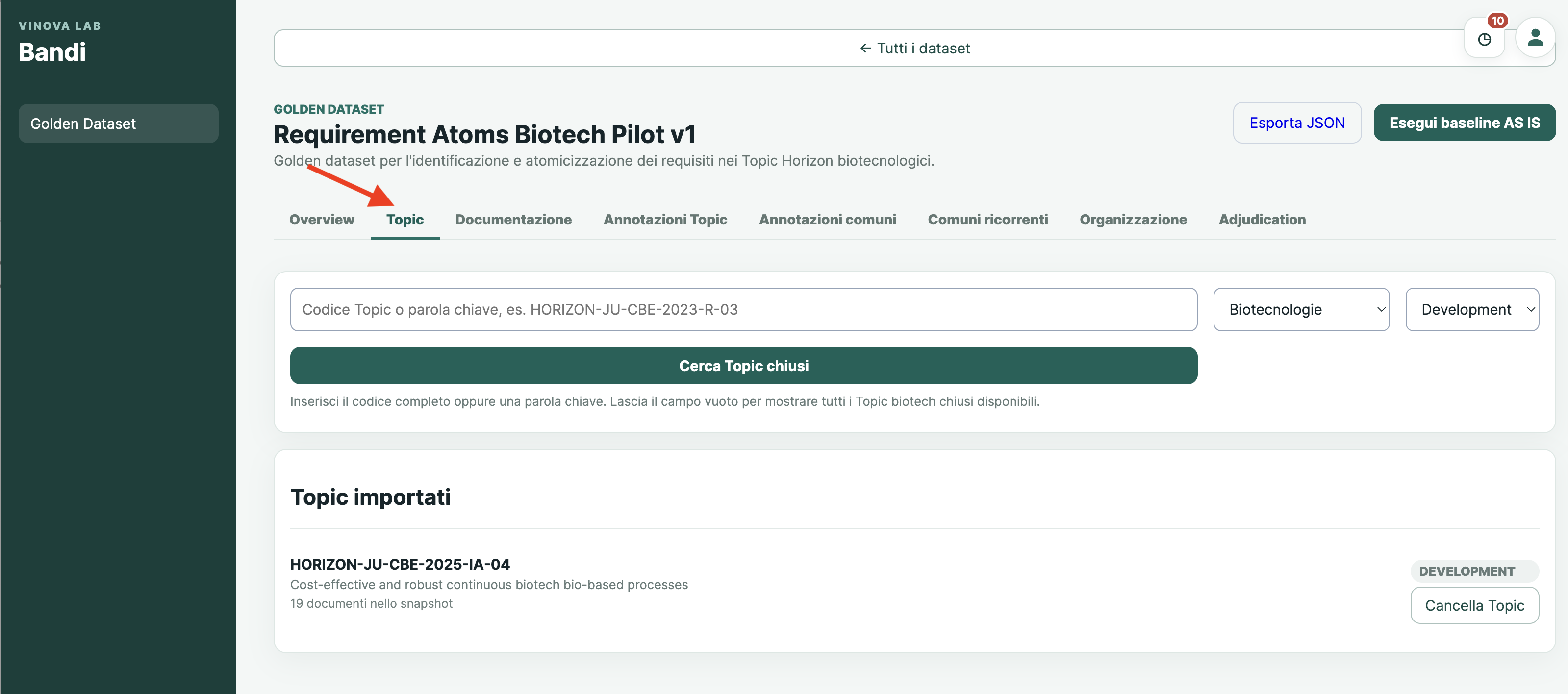Focus the Codice Topic search field
Image resolution: width=1568 pixels, height=694 pixels.
click(744, 310)
